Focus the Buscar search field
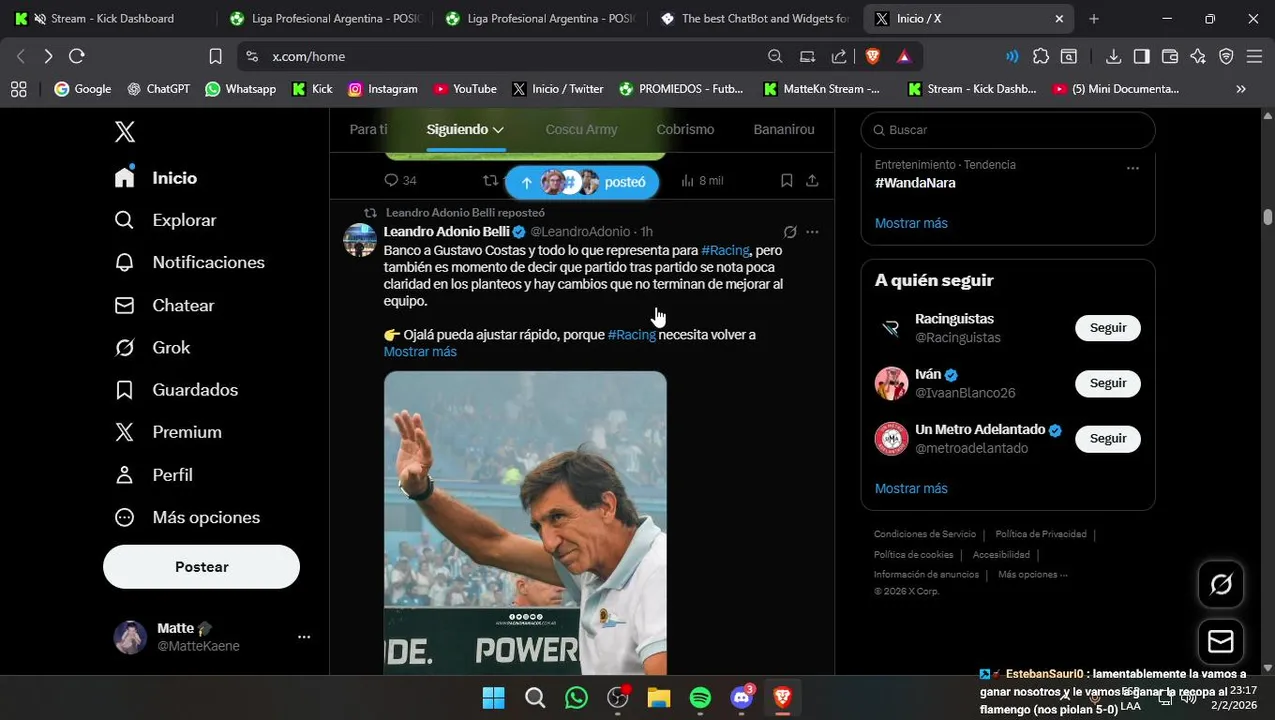Screen dimensions: 1275x720 pos(1008,130)
